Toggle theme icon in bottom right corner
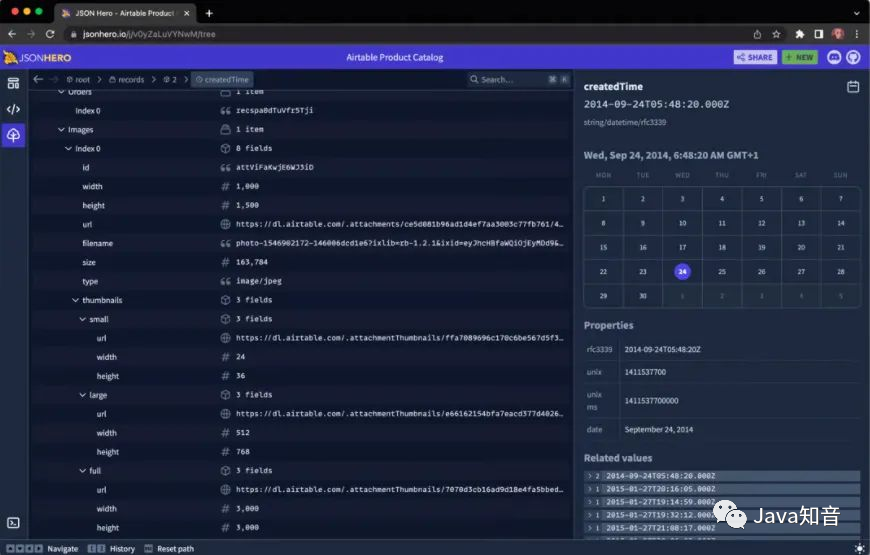870x555 pixels. point(859,548)
